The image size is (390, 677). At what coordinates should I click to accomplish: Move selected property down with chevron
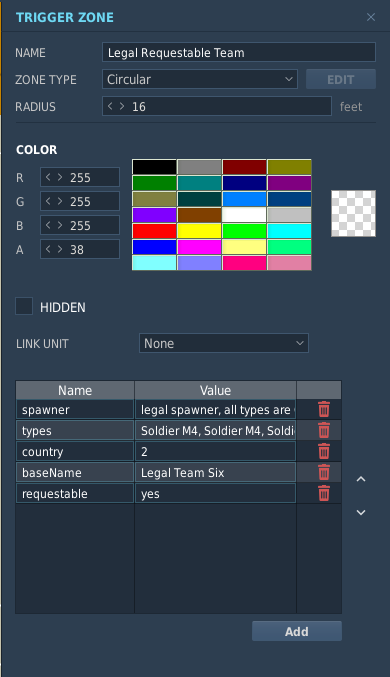pyautogui.click(x=361, y=512)
